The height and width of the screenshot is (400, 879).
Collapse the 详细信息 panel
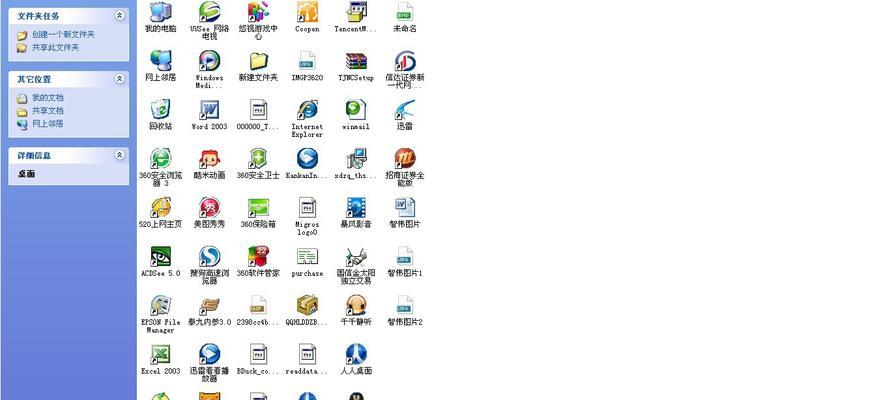click(x=119, y=155)
